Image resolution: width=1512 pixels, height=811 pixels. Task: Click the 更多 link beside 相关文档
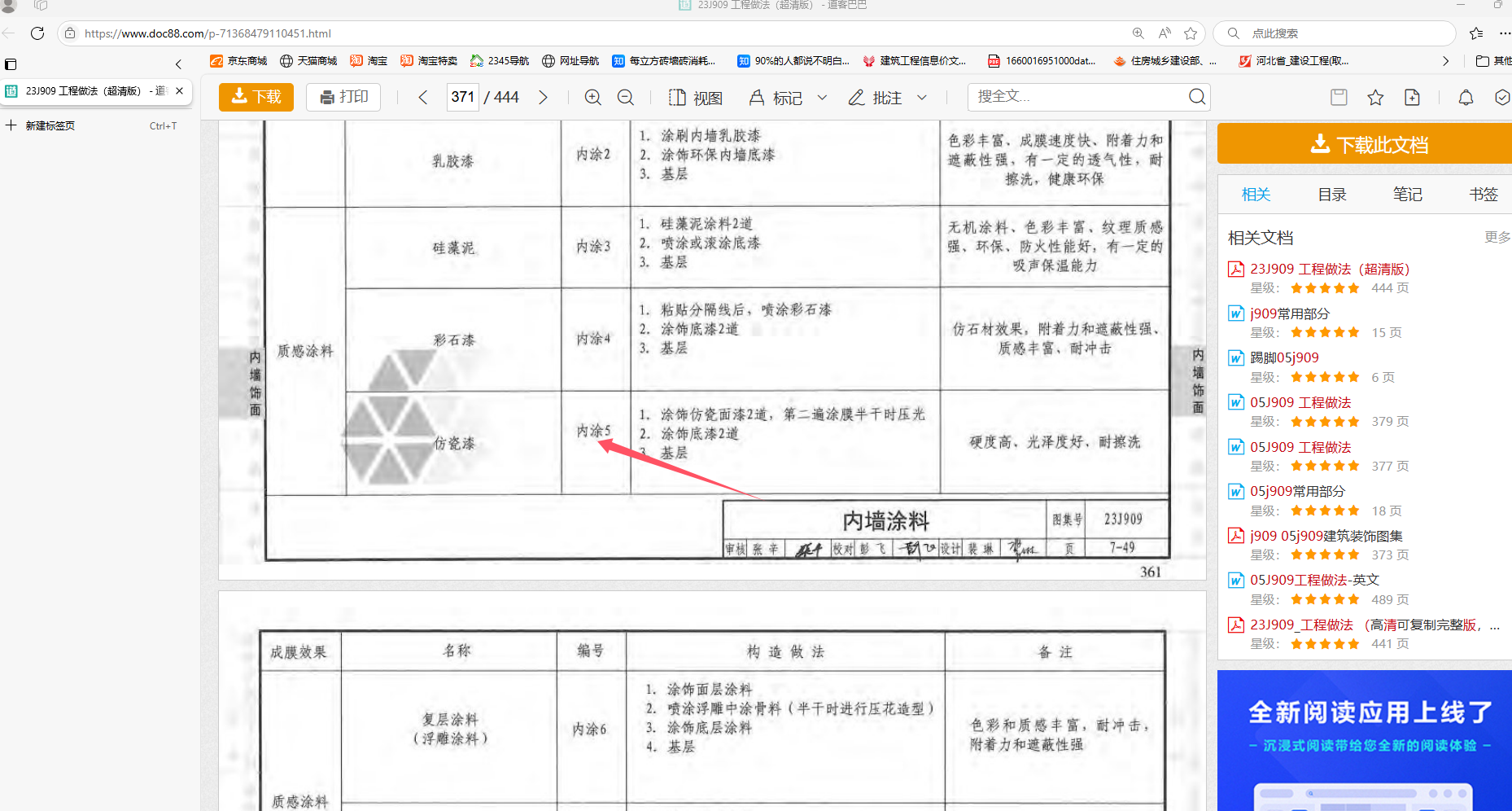click(x=1497, y=237)
